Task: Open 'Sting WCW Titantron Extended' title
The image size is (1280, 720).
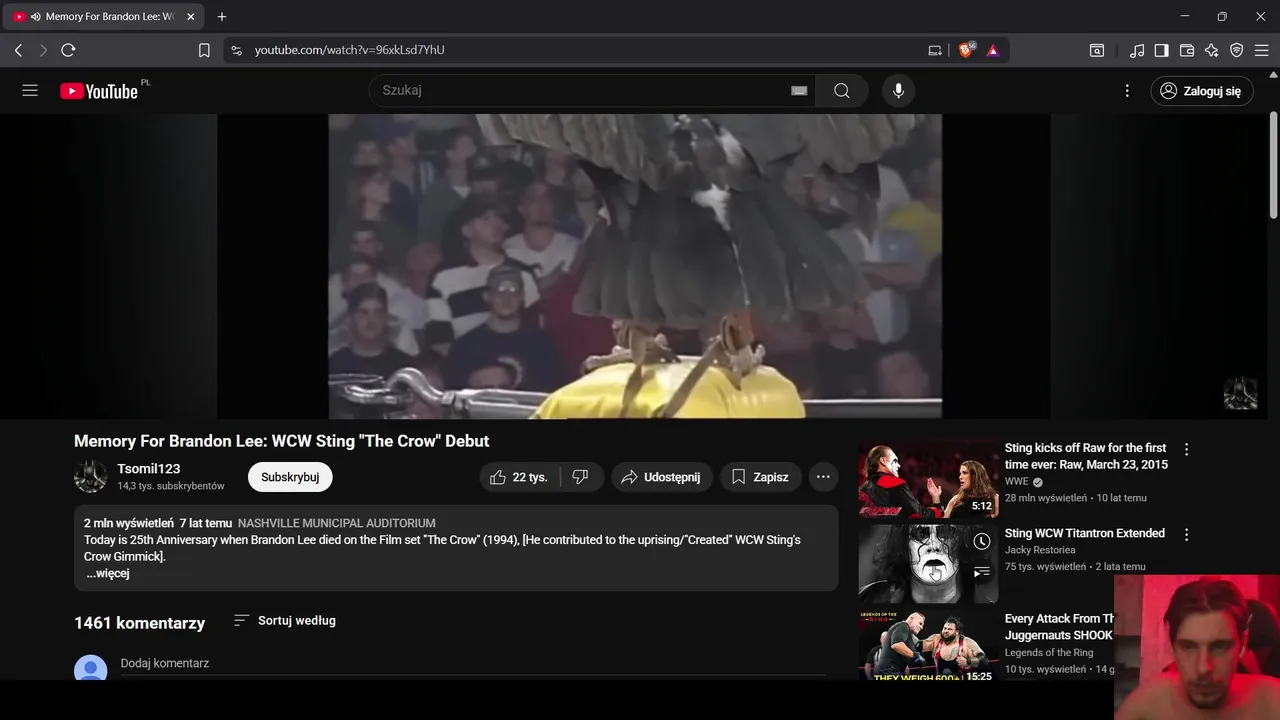Action: point(1085,534)
